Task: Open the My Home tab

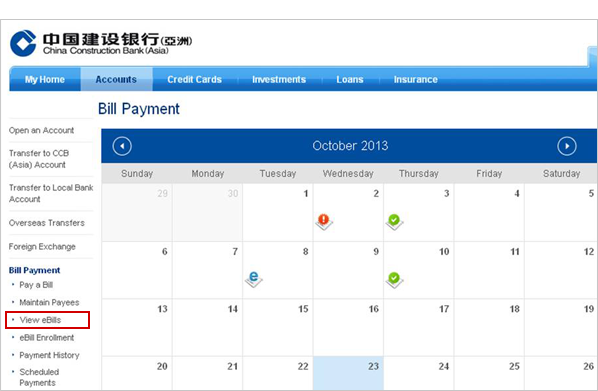Action: (45, 79)
